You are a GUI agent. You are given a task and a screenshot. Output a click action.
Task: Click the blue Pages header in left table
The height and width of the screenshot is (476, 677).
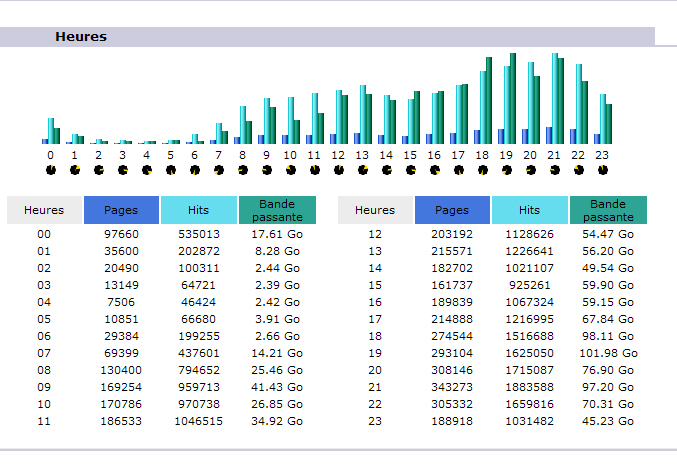[x=121, y=210]
